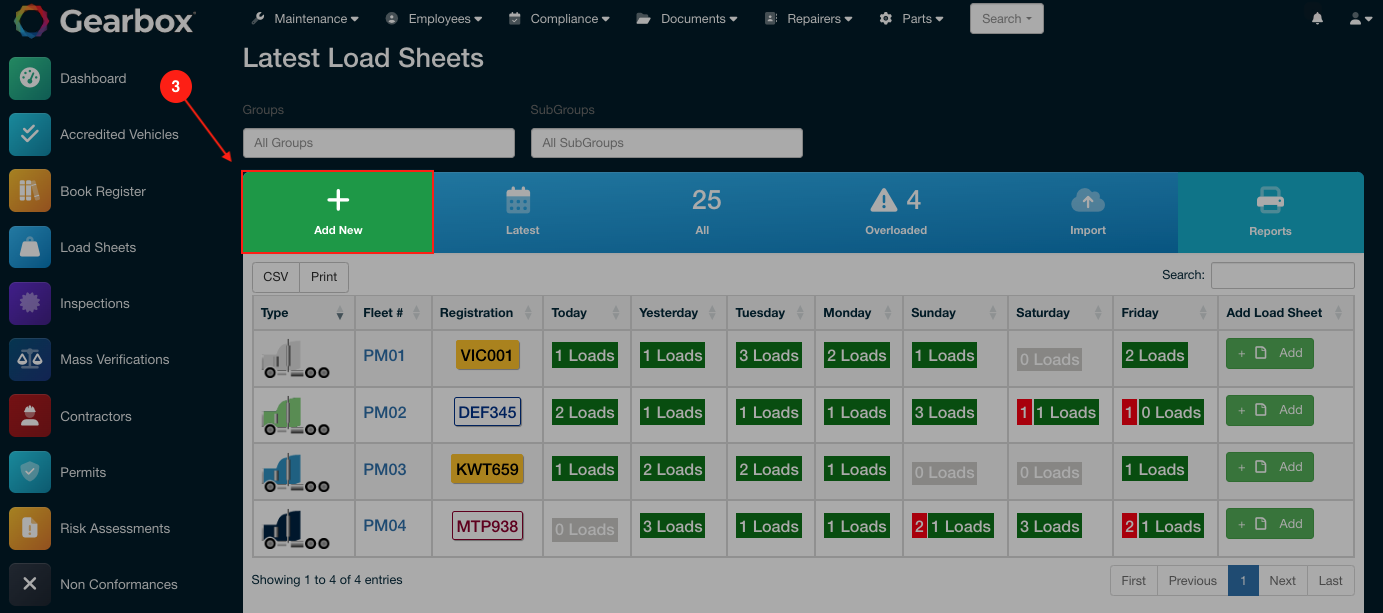The height and width of the screenshot is (613, 1383).
Task: Switch to the Reports tab
Action: pos(1270,212)
